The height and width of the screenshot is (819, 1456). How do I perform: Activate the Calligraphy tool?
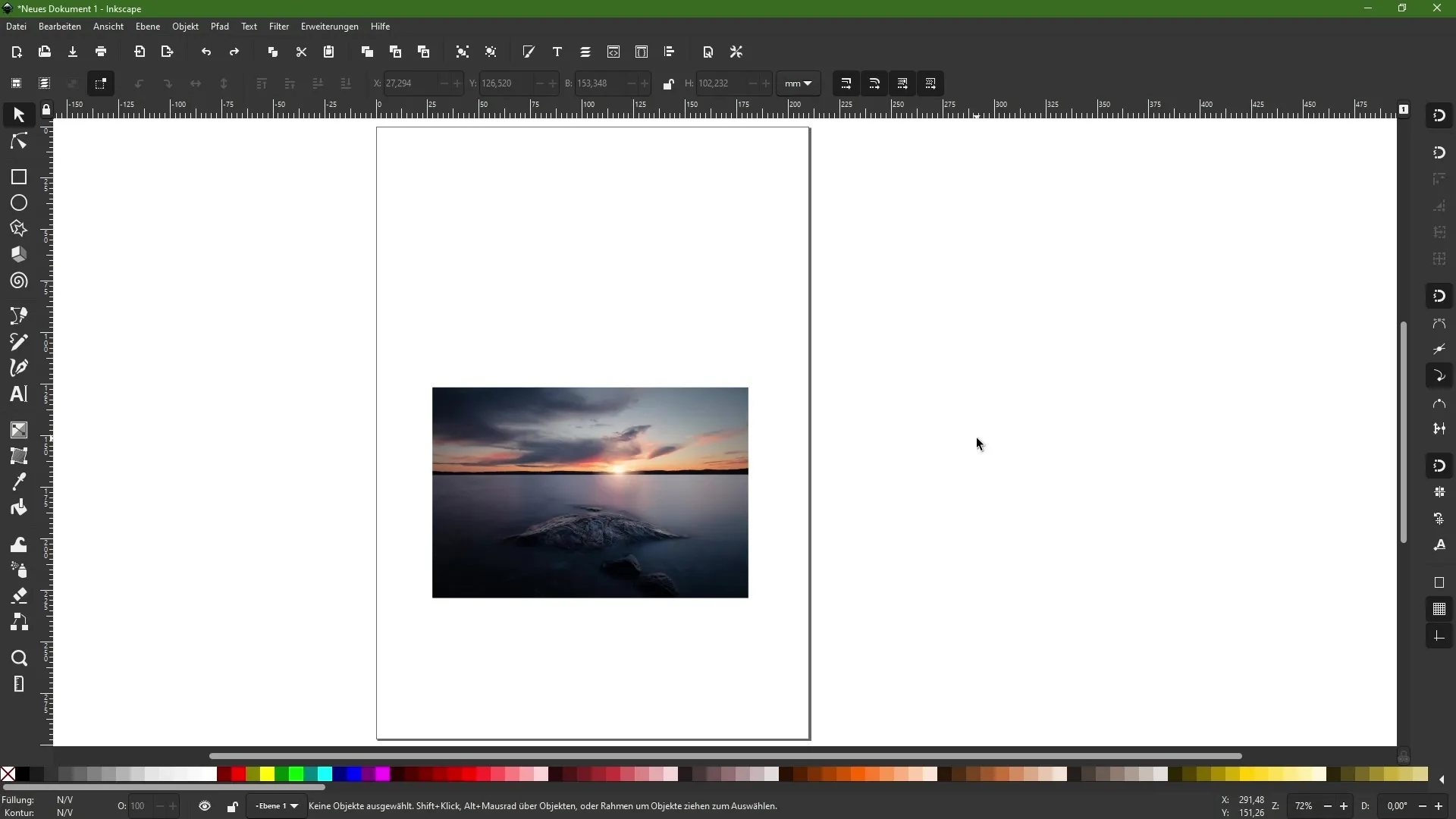[19, 368]
